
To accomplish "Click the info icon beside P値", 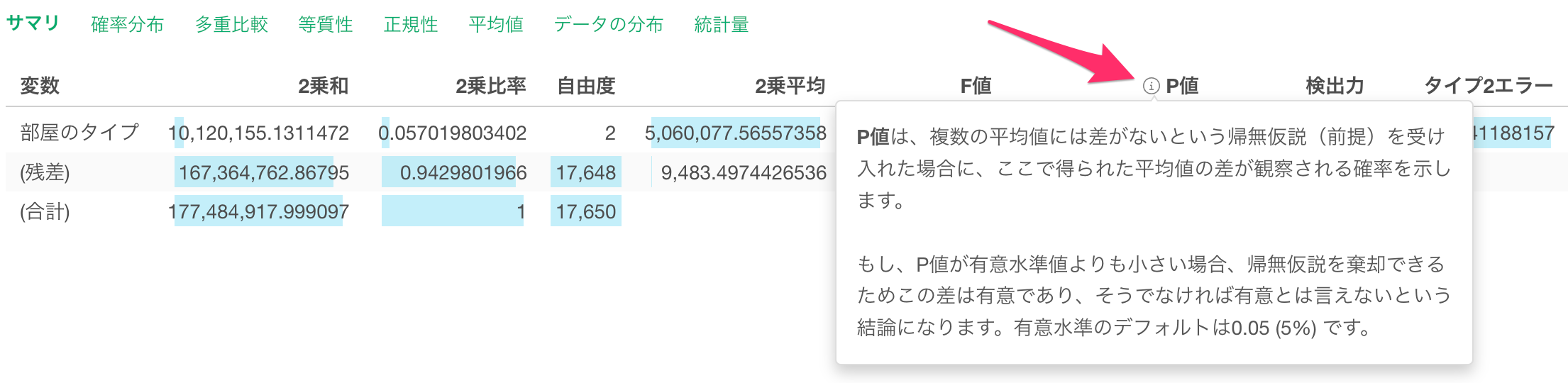I will [x=1151, y=87].
